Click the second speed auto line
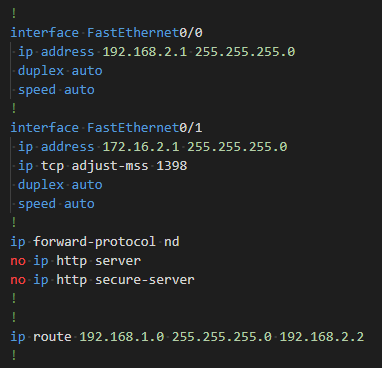 (56, 204)
